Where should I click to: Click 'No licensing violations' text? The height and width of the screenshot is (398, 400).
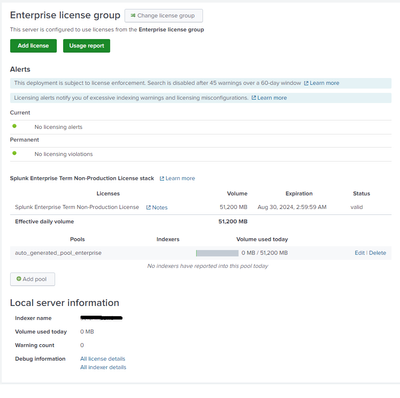(x=64, y=154)
